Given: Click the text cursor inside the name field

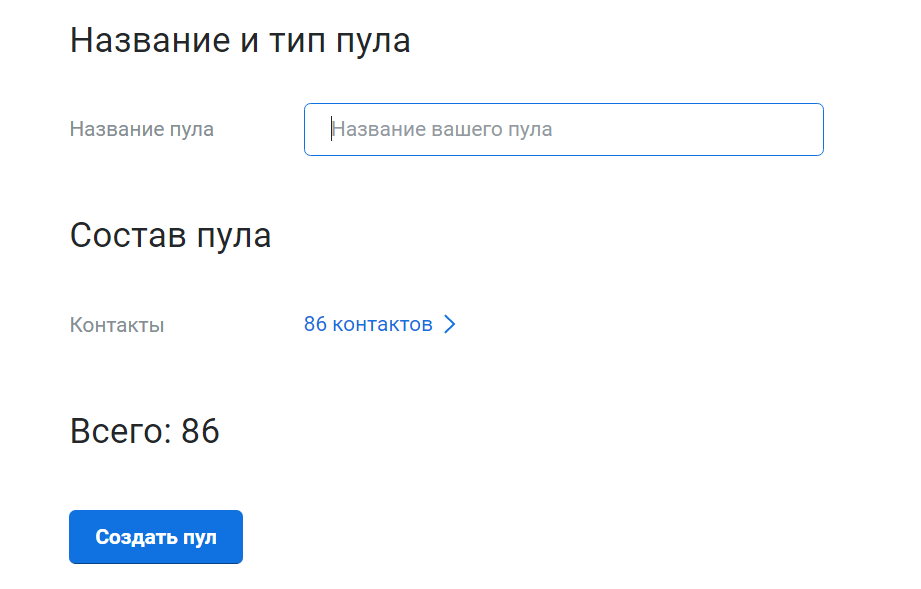Looking at the screenshot, I should (331, 129).
